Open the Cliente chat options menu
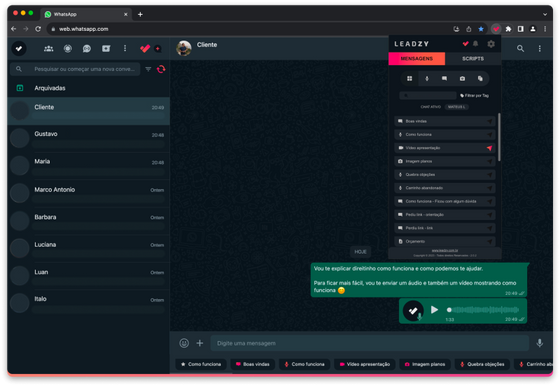The height and width of the screenshot is (386, 560). 540,49
